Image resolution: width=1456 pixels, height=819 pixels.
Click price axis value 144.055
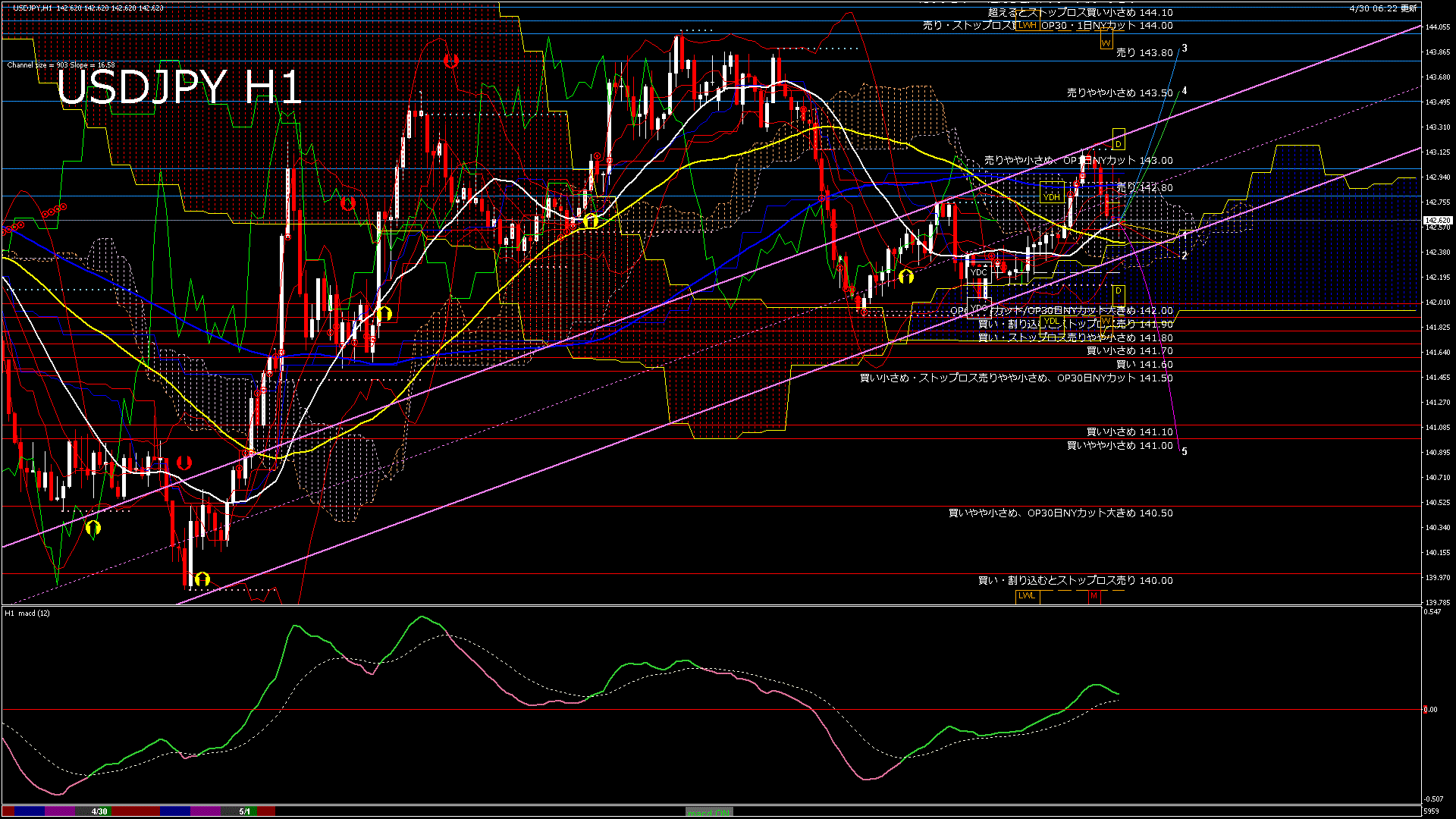pyautogui.click(x=1438, y=27)
